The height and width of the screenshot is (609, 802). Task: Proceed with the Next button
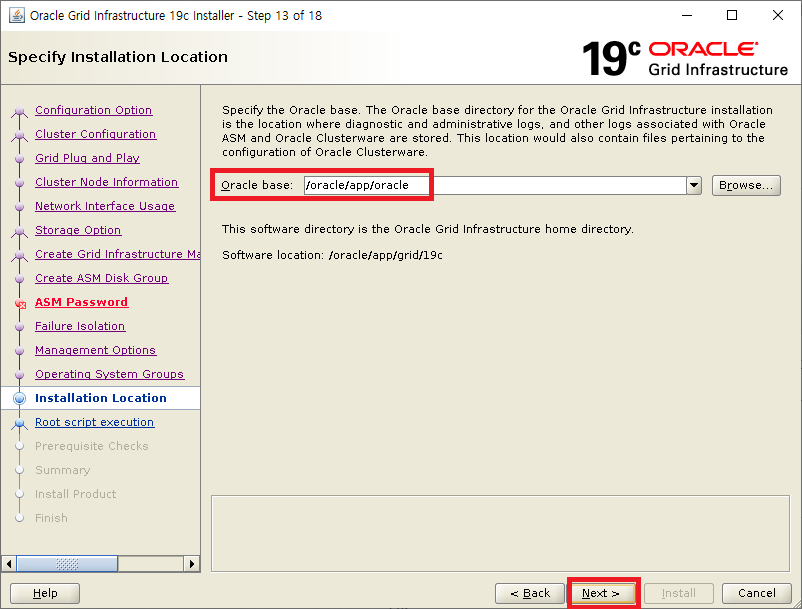pos(602,593)
